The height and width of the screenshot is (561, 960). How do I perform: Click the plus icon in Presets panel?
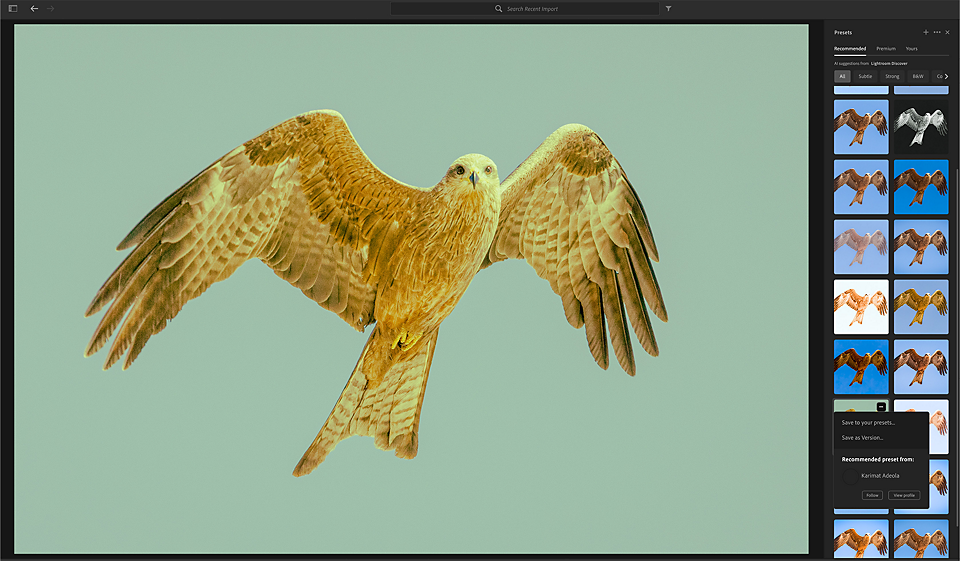pyautogui.click(x=926, y=32)
